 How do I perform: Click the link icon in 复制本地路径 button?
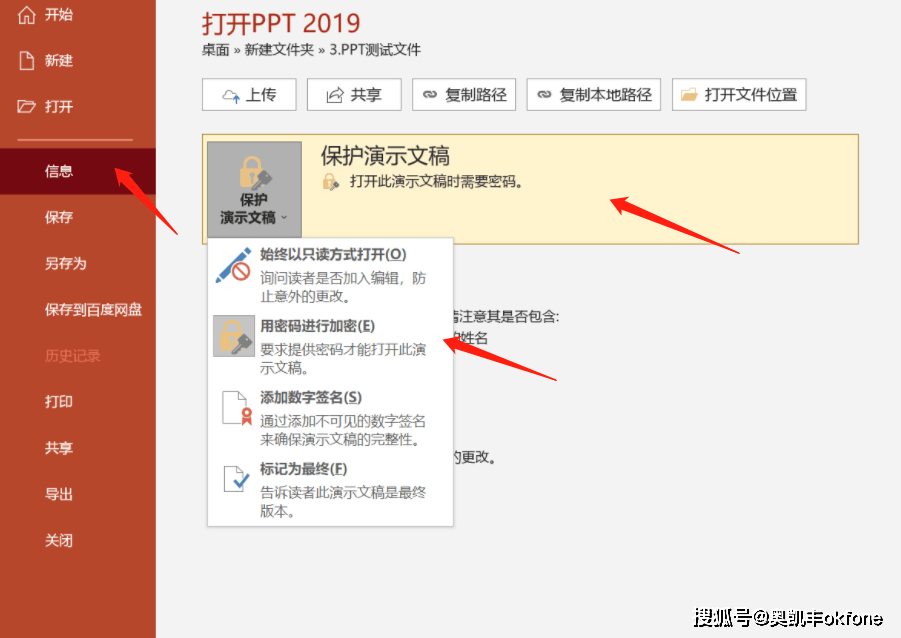544,95
